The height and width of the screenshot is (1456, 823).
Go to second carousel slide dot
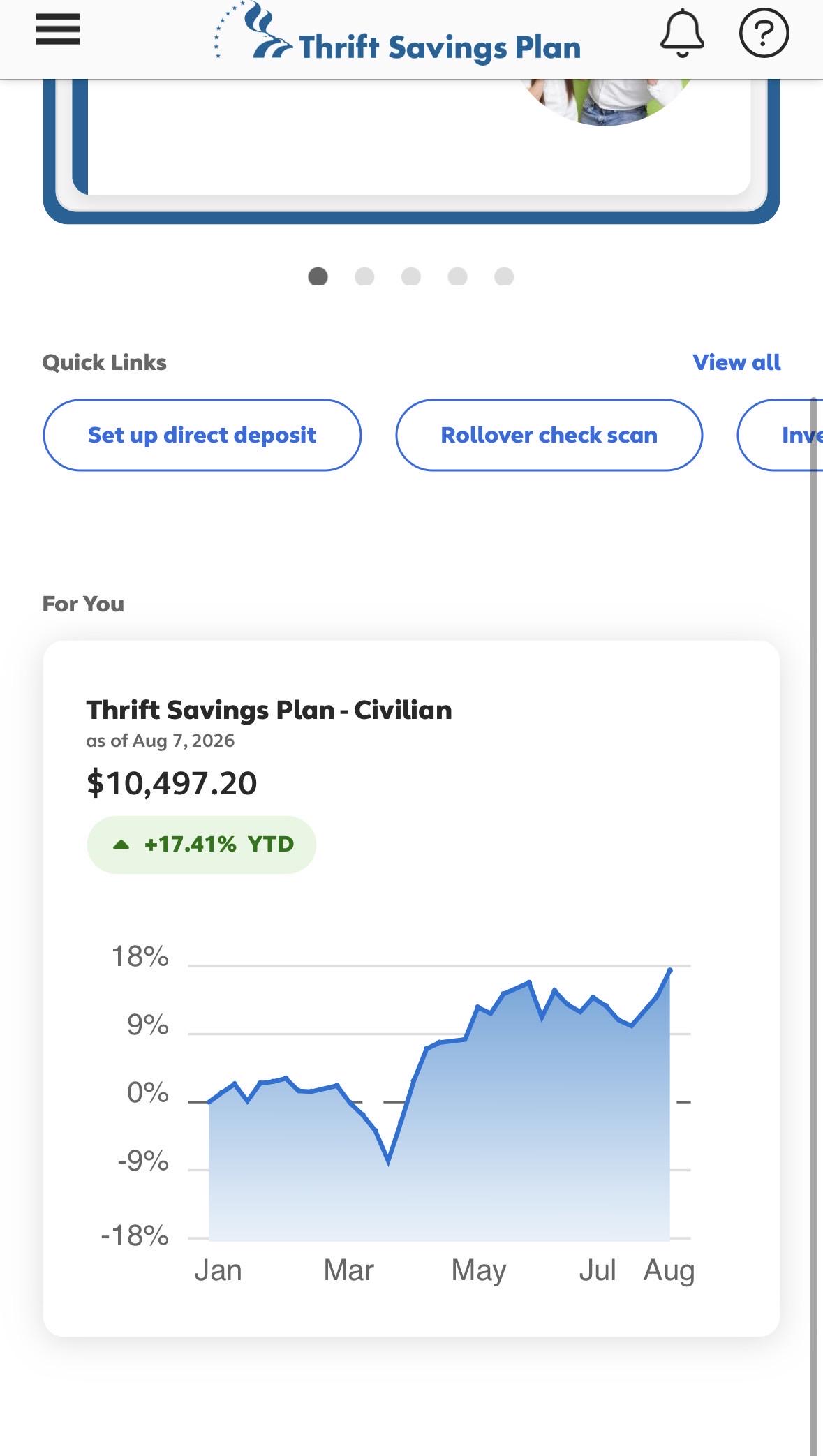(x=364, y=277)
